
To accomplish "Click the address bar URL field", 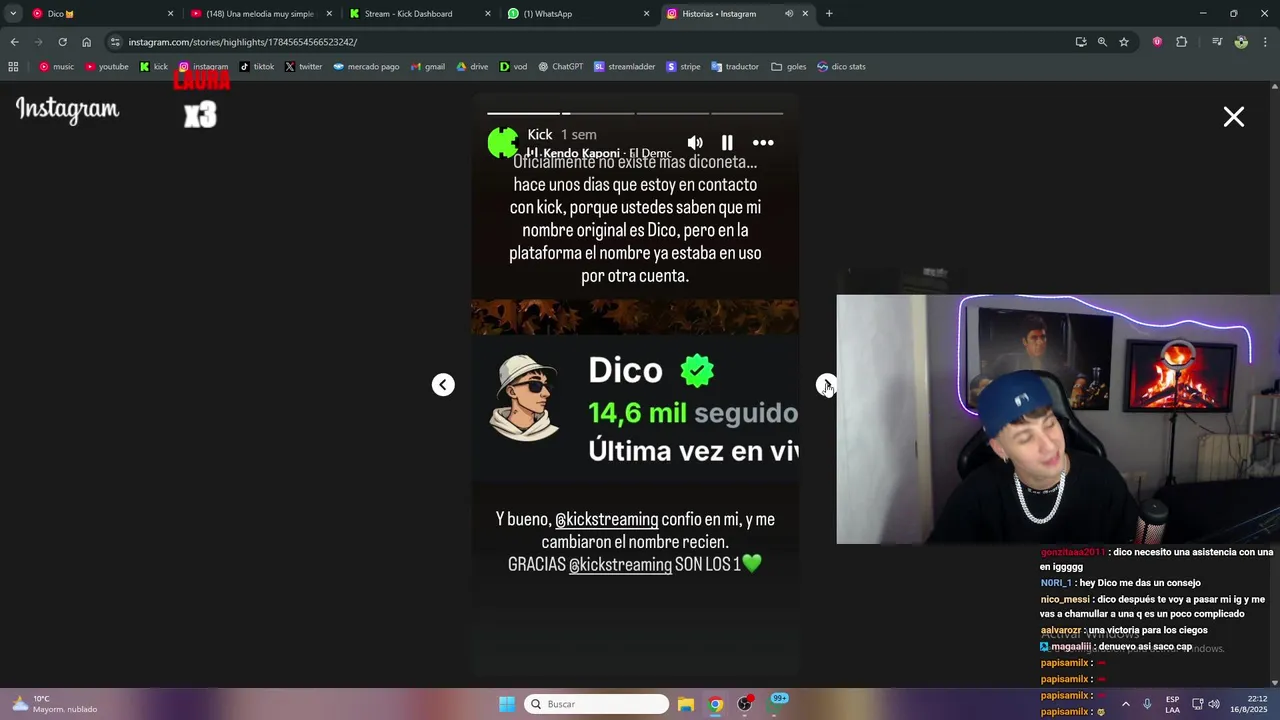I will click(590, 42).
